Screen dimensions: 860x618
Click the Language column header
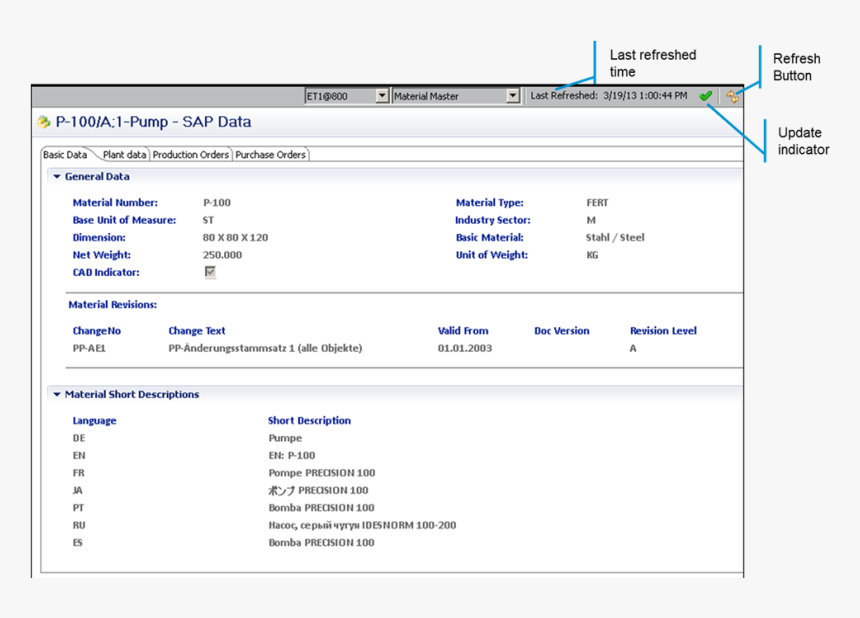pos(94,421)
